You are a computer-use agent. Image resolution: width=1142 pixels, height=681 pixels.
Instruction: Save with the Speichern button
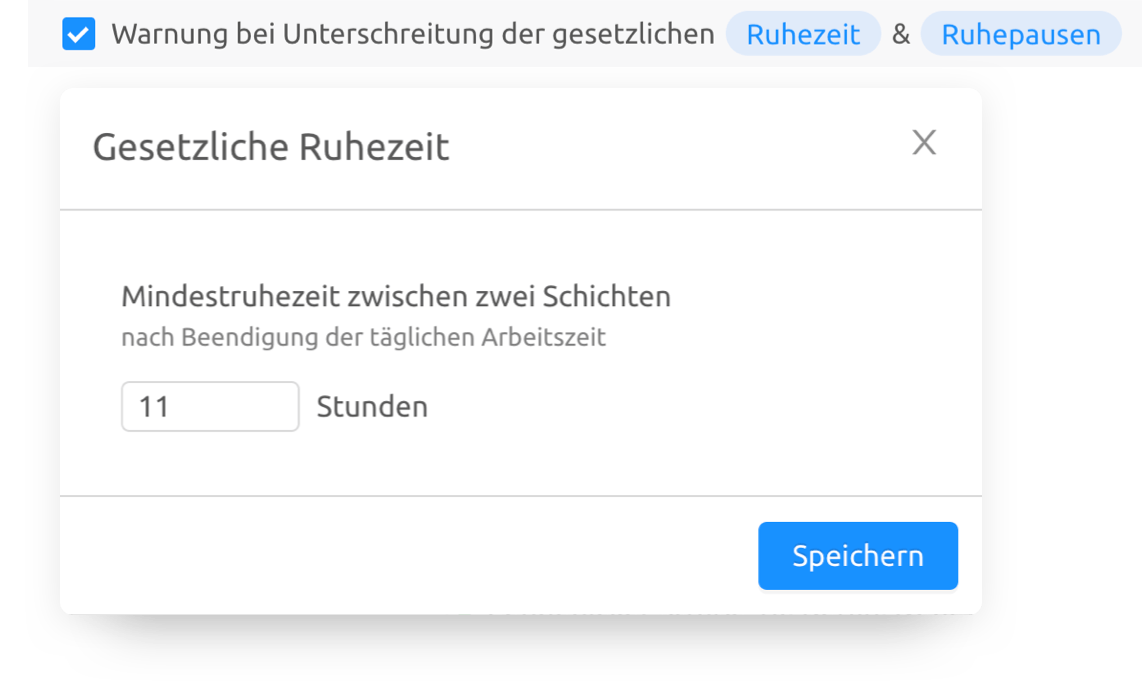click(x=858, y=556)
